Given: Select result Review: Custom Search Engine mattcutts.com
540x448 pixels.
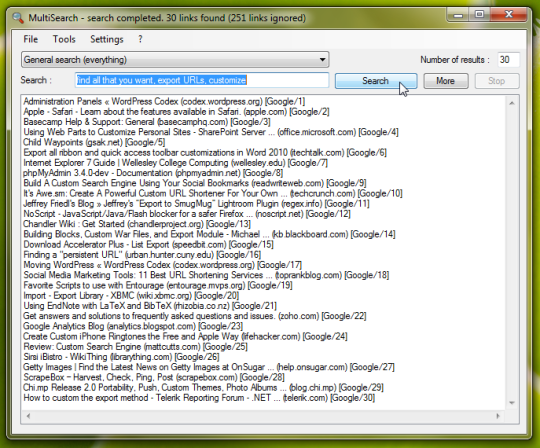Looking at the screenshot, I should pyautogui.click(x=135, y=346).
